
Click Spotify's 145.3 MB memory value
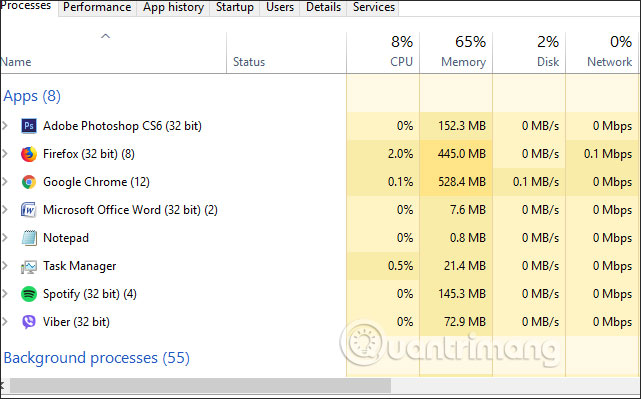(x=462, y=294)
